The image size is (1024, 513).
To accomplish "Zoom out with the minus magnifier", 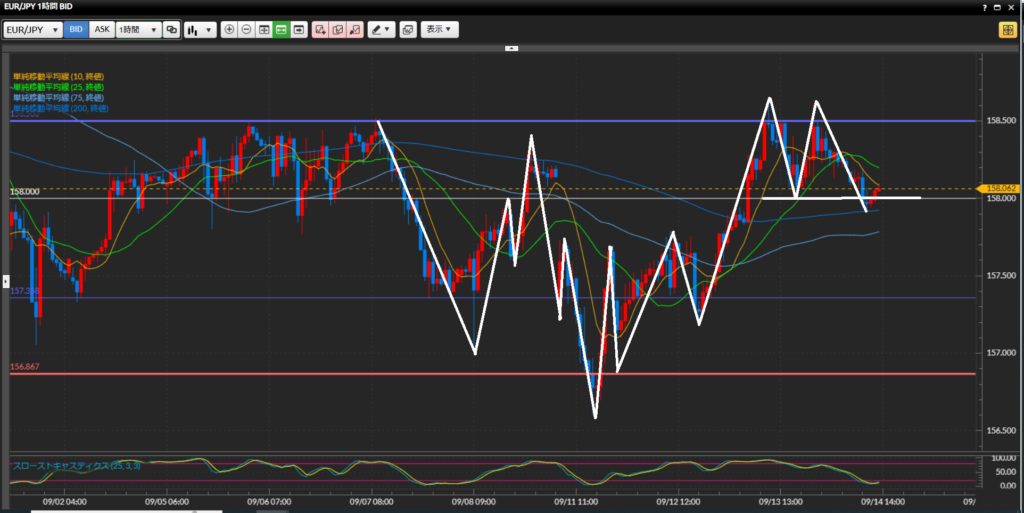I will tap(247, 30).
